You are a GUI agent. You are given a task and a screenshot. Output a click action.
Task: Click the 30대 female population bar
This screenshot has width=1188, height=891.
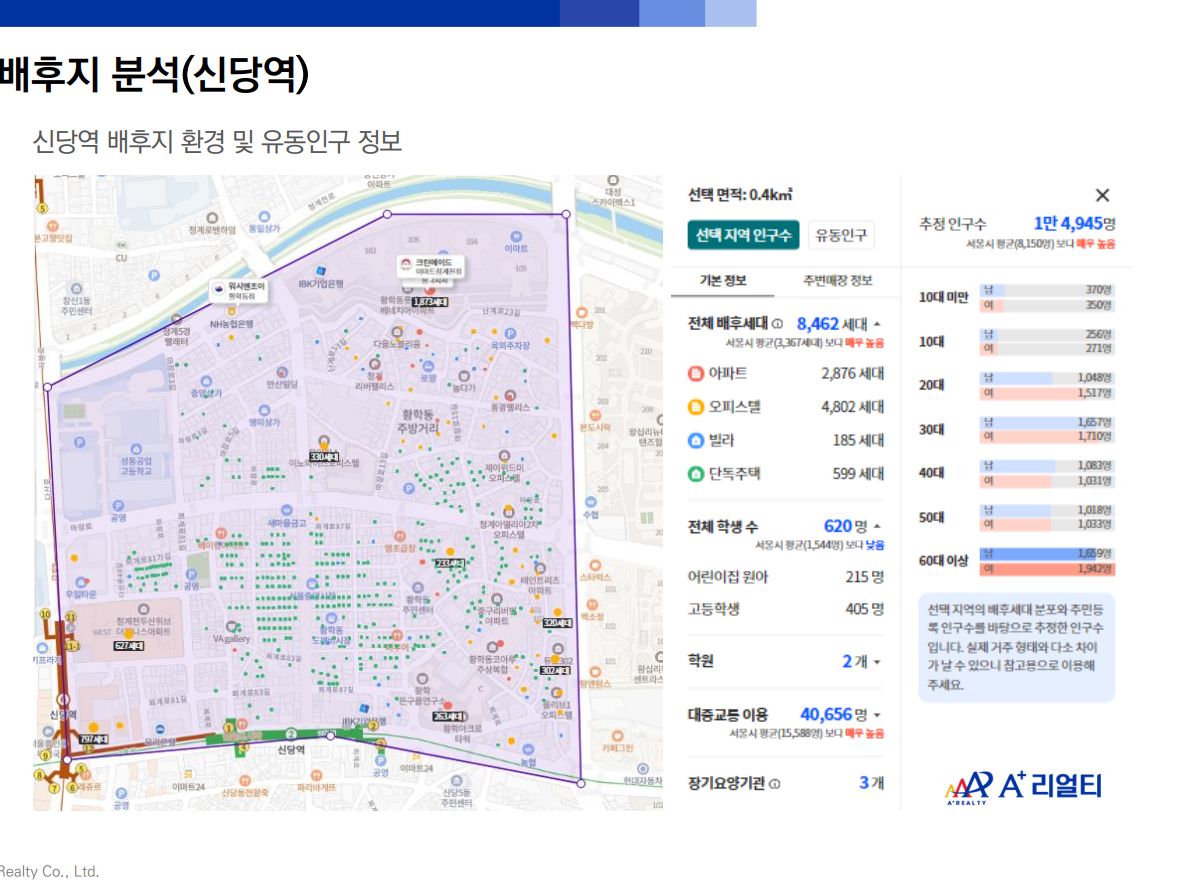(x=1047, y=436)
